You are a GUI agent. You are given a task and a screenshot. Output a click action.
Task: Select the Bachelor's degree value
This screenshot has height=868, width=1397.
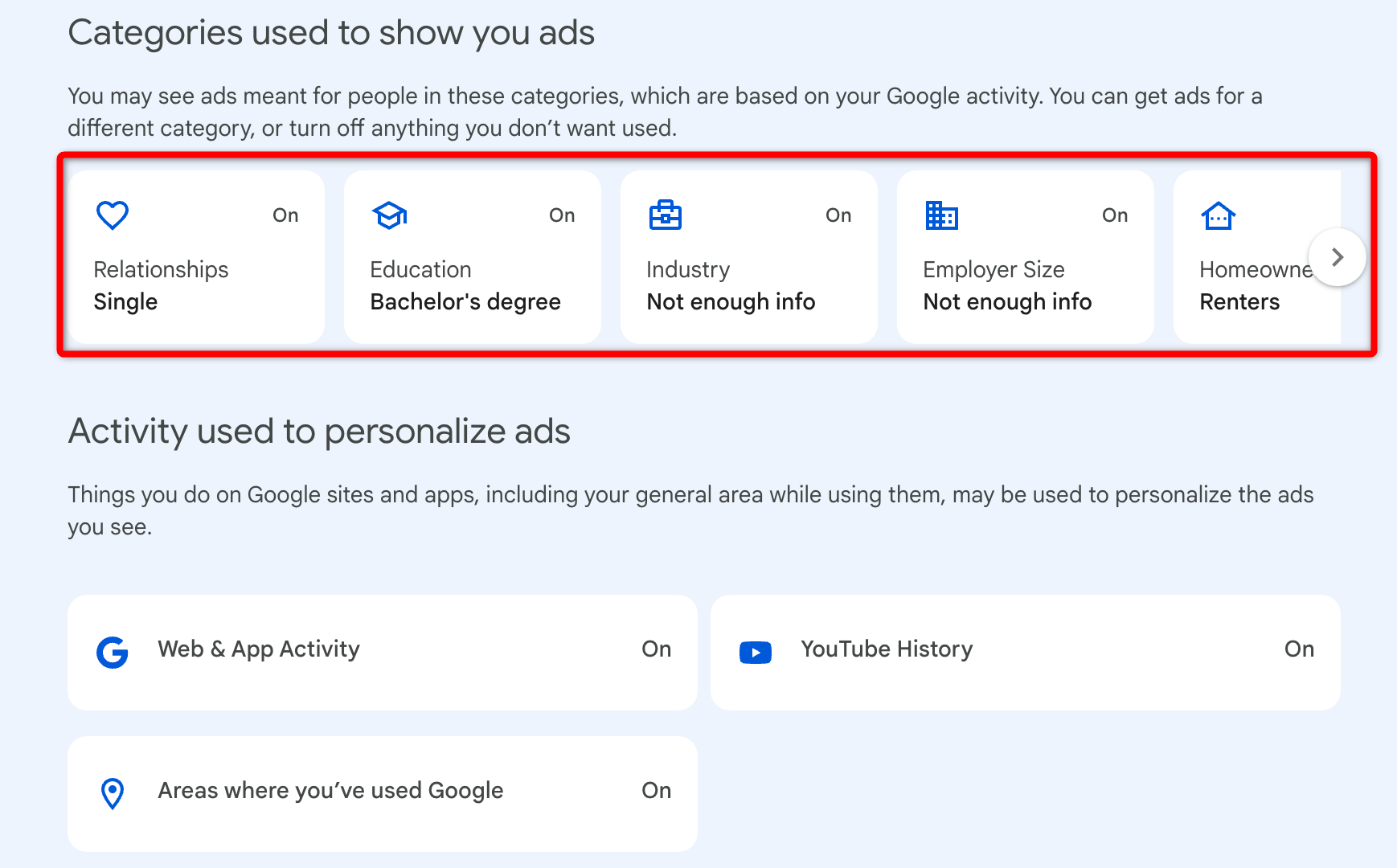[x=465, y=302]
